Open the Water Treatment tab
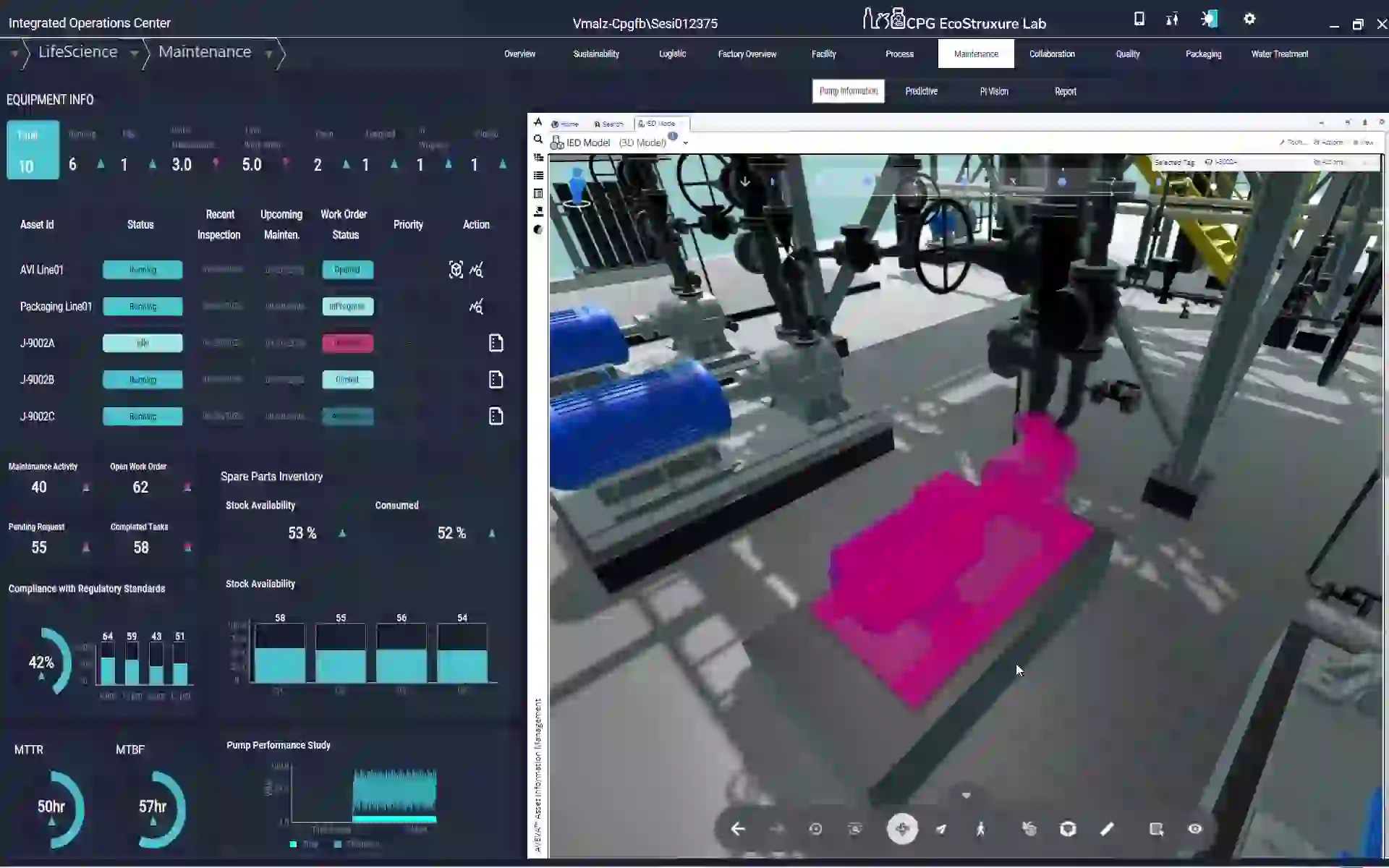This screenshot has width=1389, height=868. pyautogui.click(x=1280, y=54)
